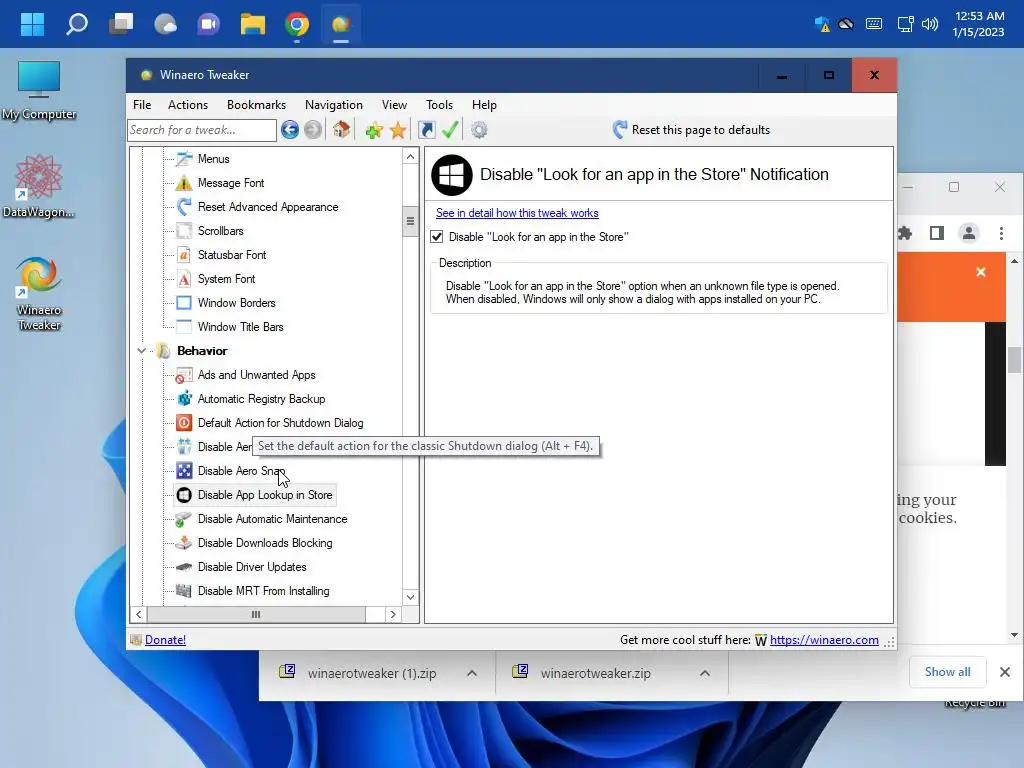Click the red Default Action for Shutdown icon
Viewport: 1024px width, 768px height.
point(184,423)
